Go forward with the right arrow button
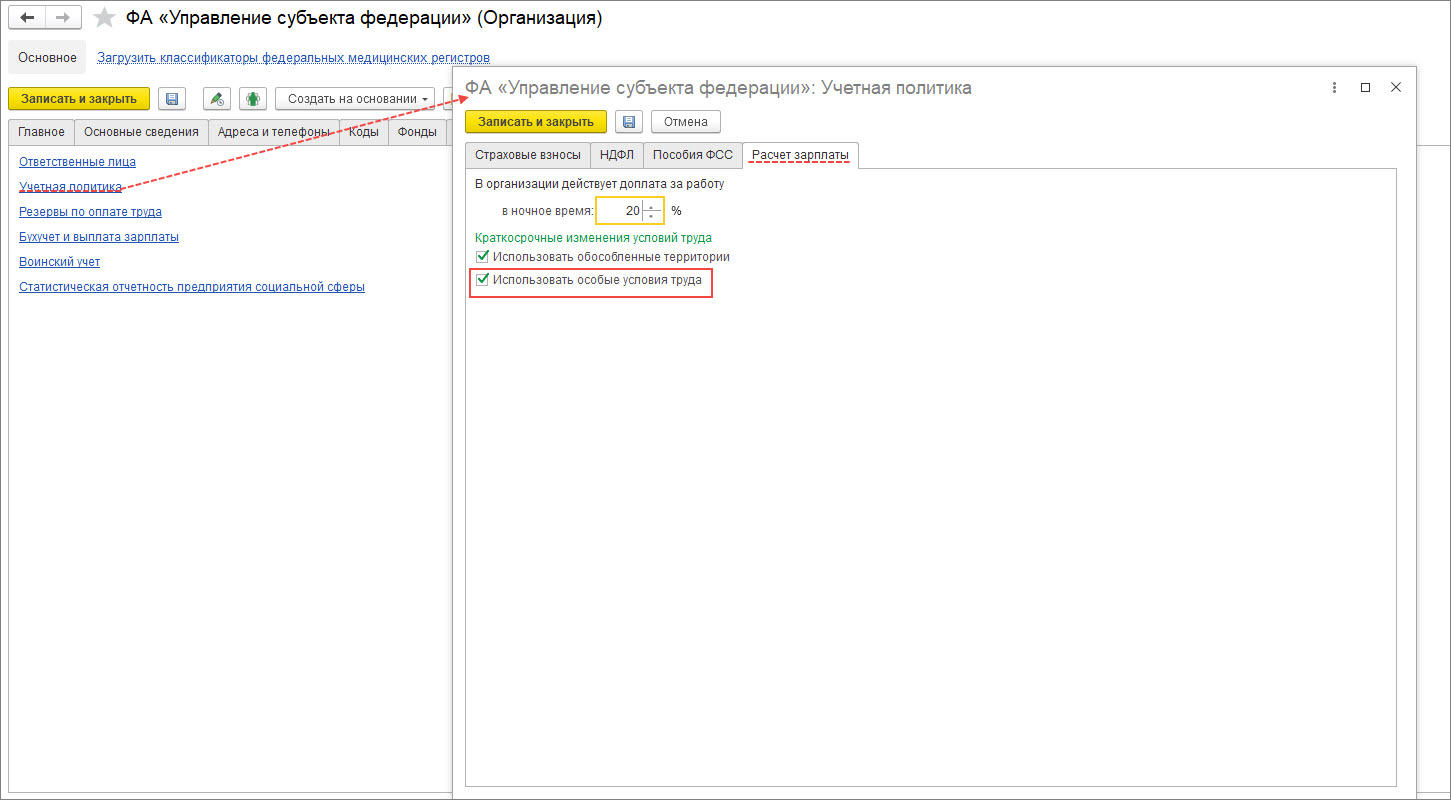1451x800 pixels. [x=62, y=18]
